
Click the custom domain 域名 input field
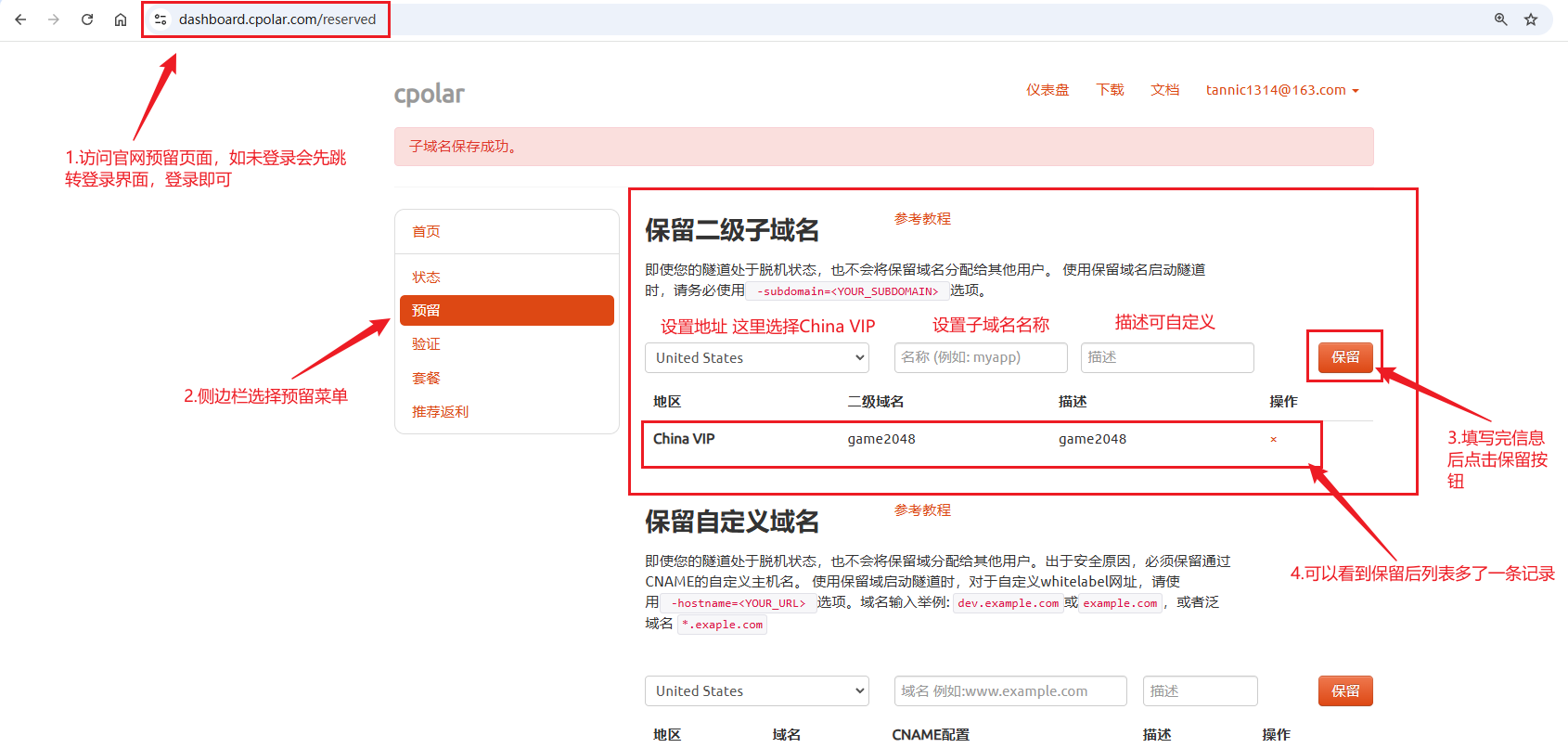click(x=1010, y=691)
